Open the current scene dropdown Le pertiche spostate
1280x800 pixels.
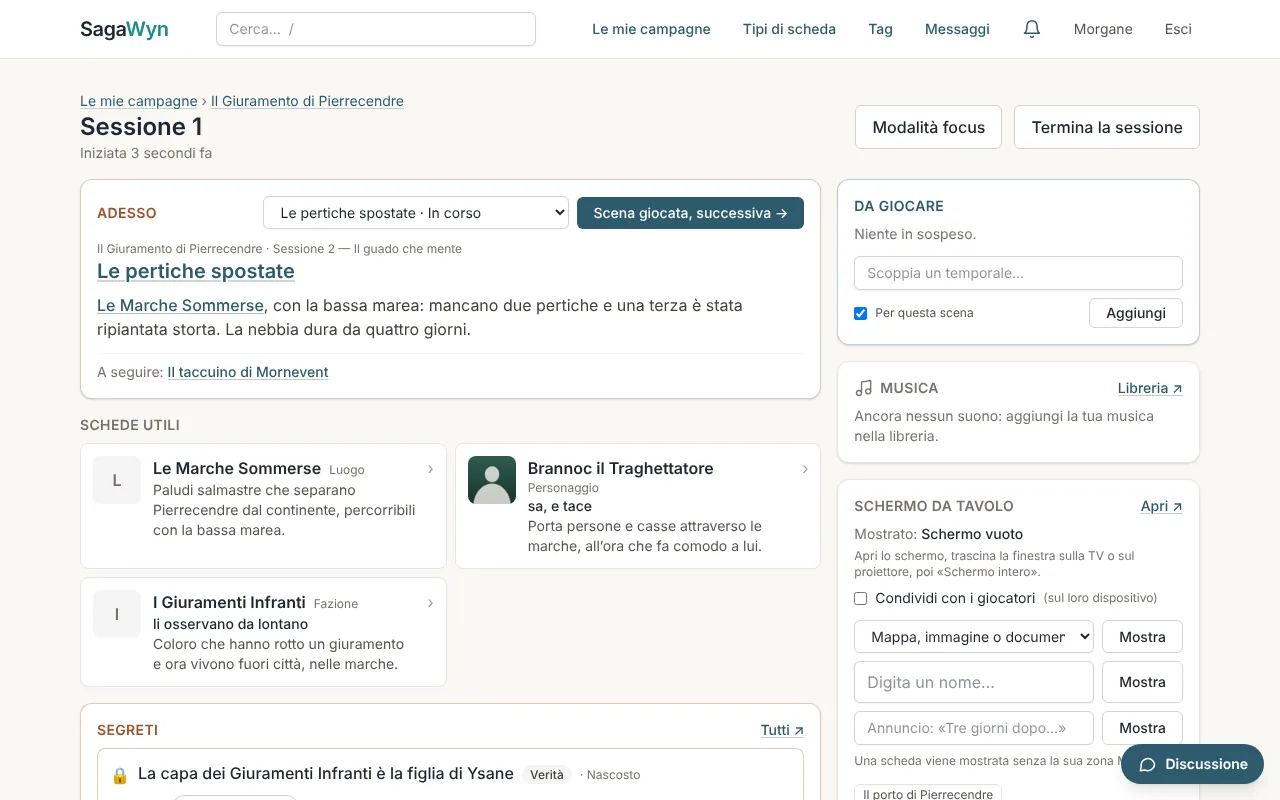coord(416,213)
